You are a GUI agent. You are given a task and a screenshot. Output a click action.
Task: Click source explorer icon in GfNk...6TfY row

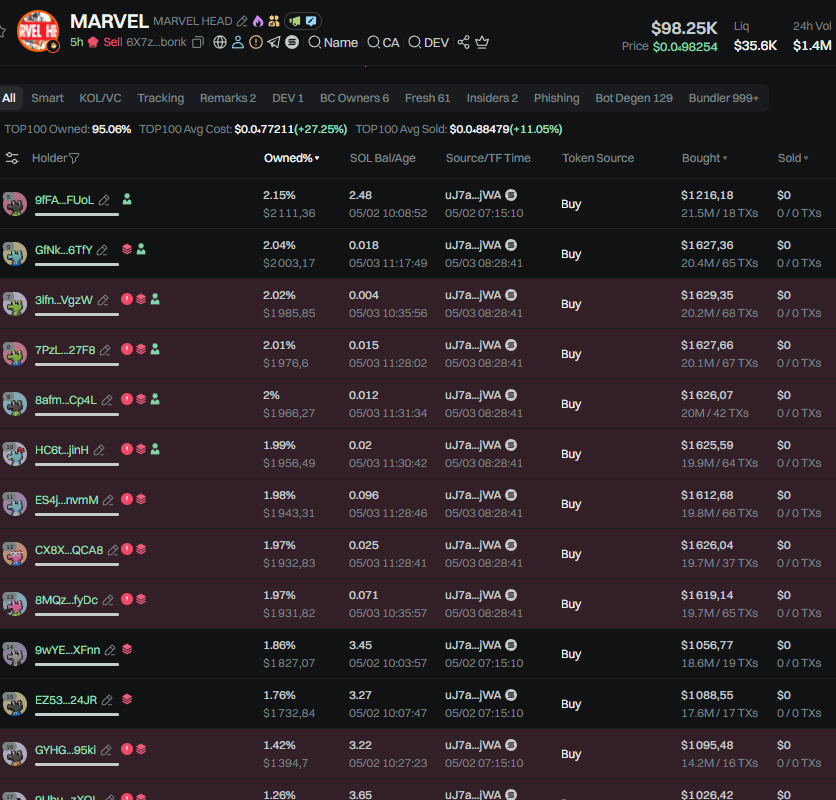click(x=511, y=245)
